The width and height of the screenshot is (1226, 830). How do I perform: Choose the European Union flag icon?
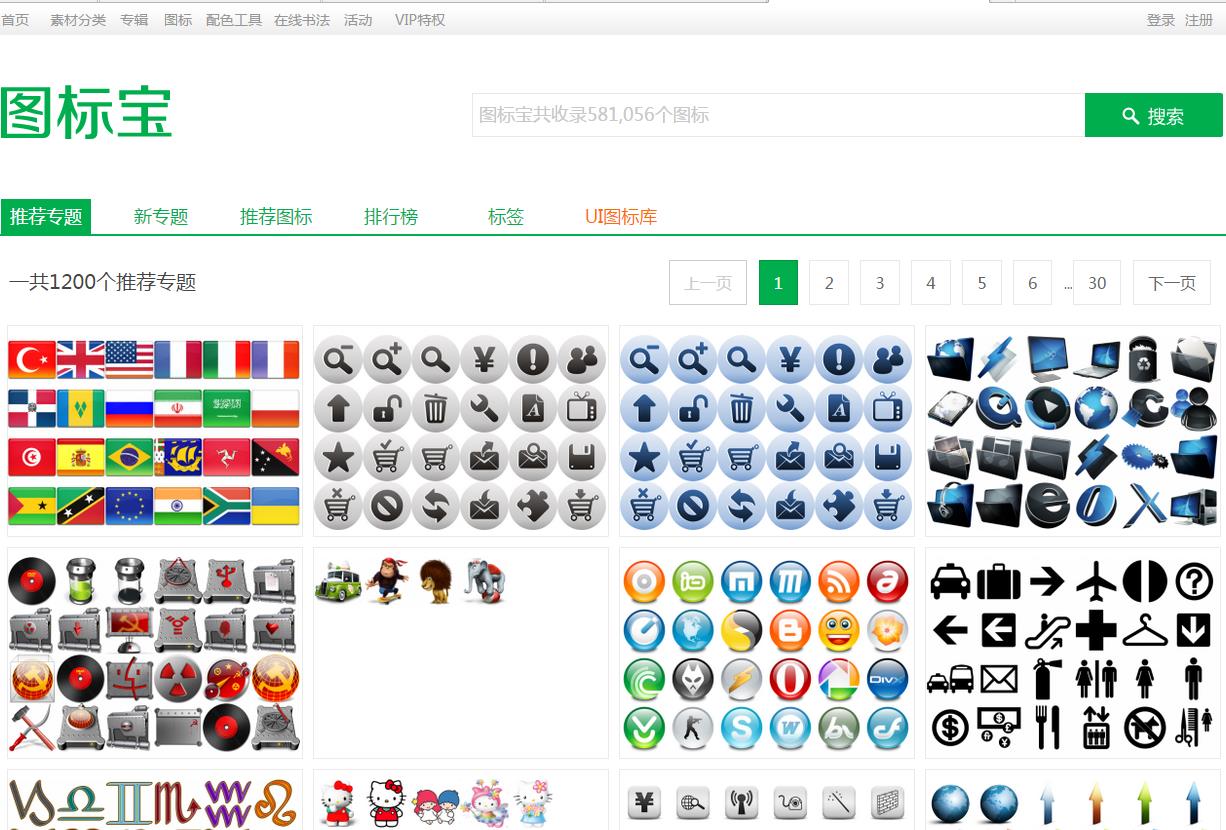coord(130,506)
